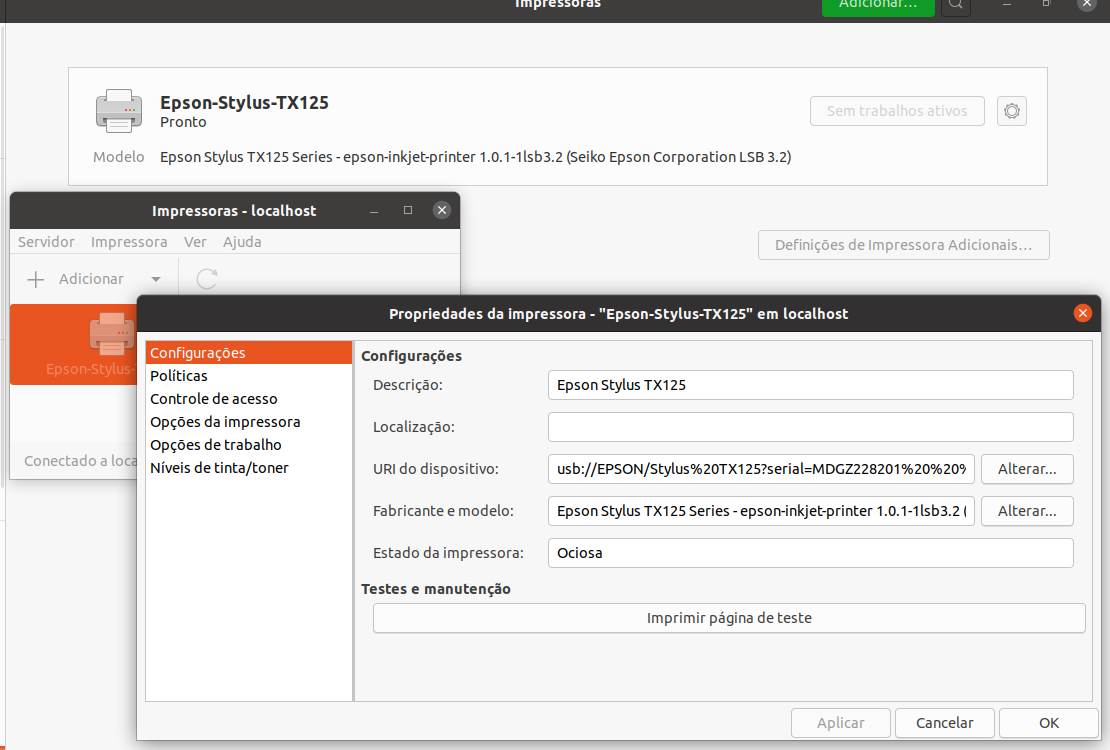The width and height of the screenshot is (1110, 750).
Task: Click the Cancelar button
Action: 944,722
